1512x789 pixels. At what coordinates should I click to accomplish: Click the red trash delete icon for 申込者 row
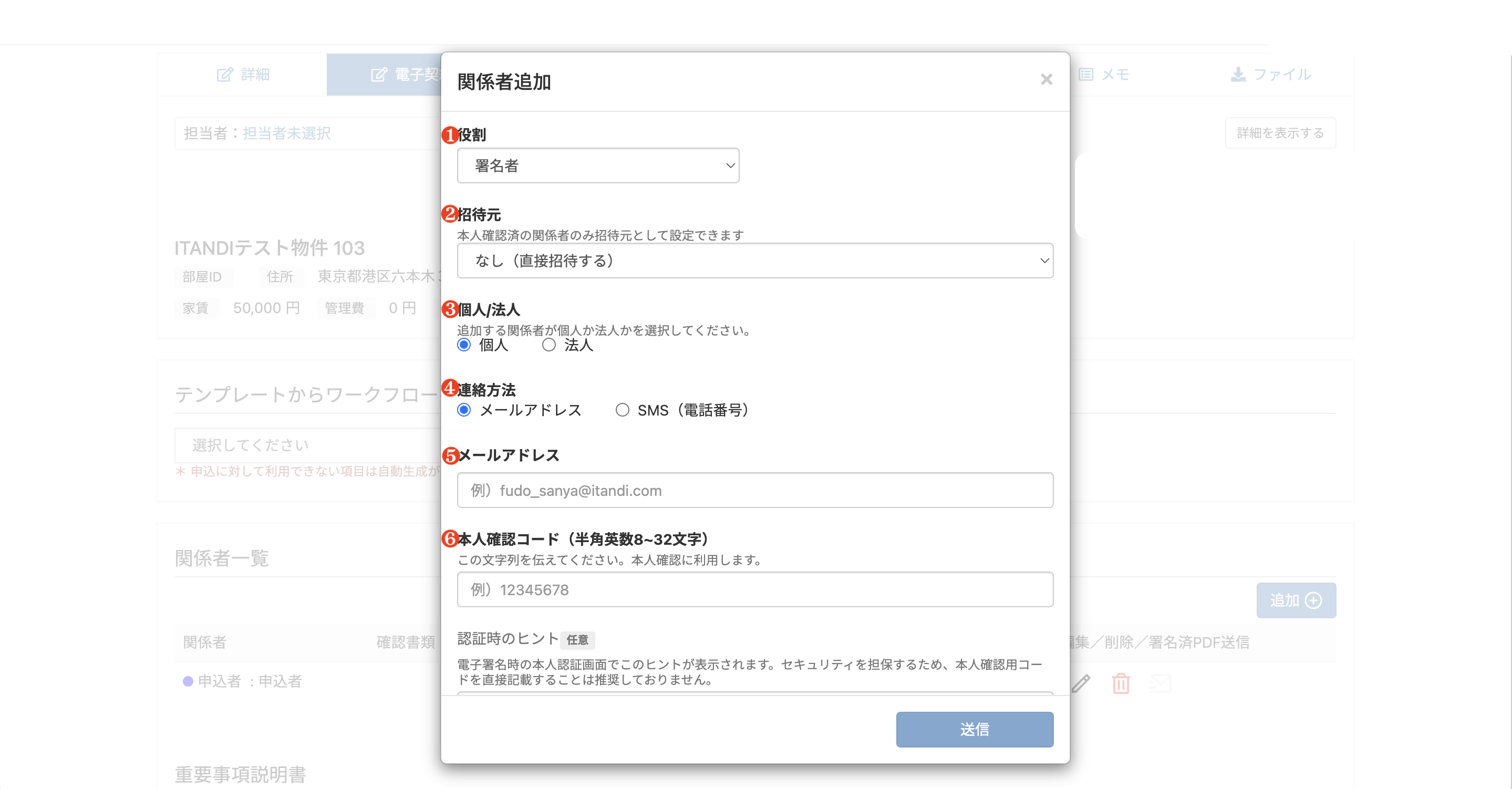click(x=1121, y=683)
